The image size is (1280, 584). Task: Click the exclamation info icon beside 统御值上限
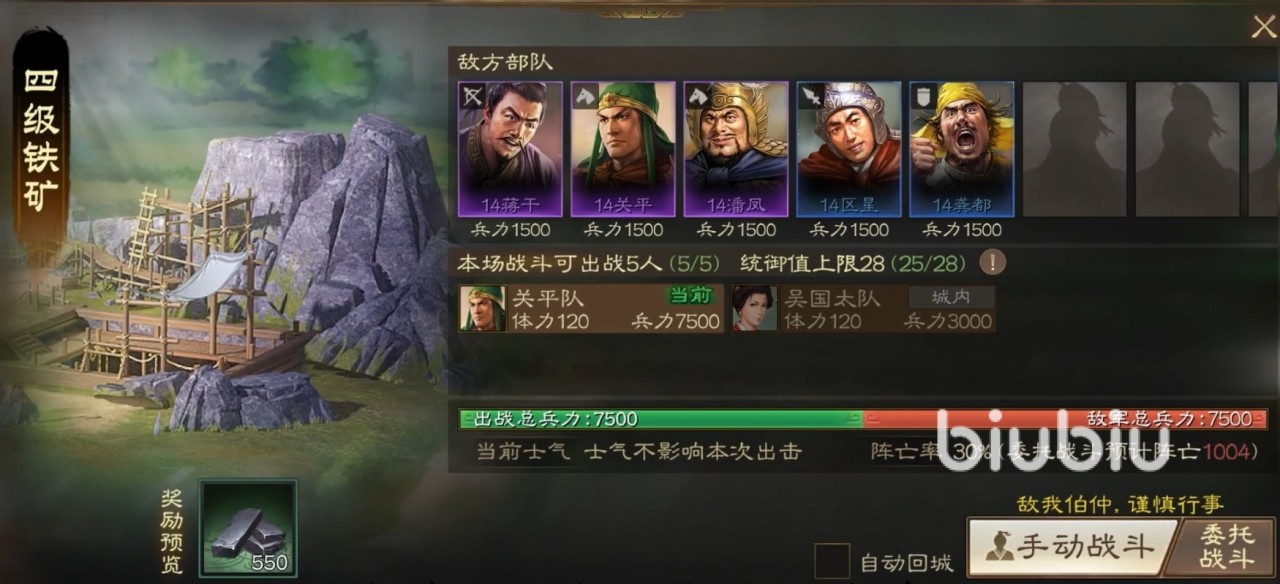(993, 263)
